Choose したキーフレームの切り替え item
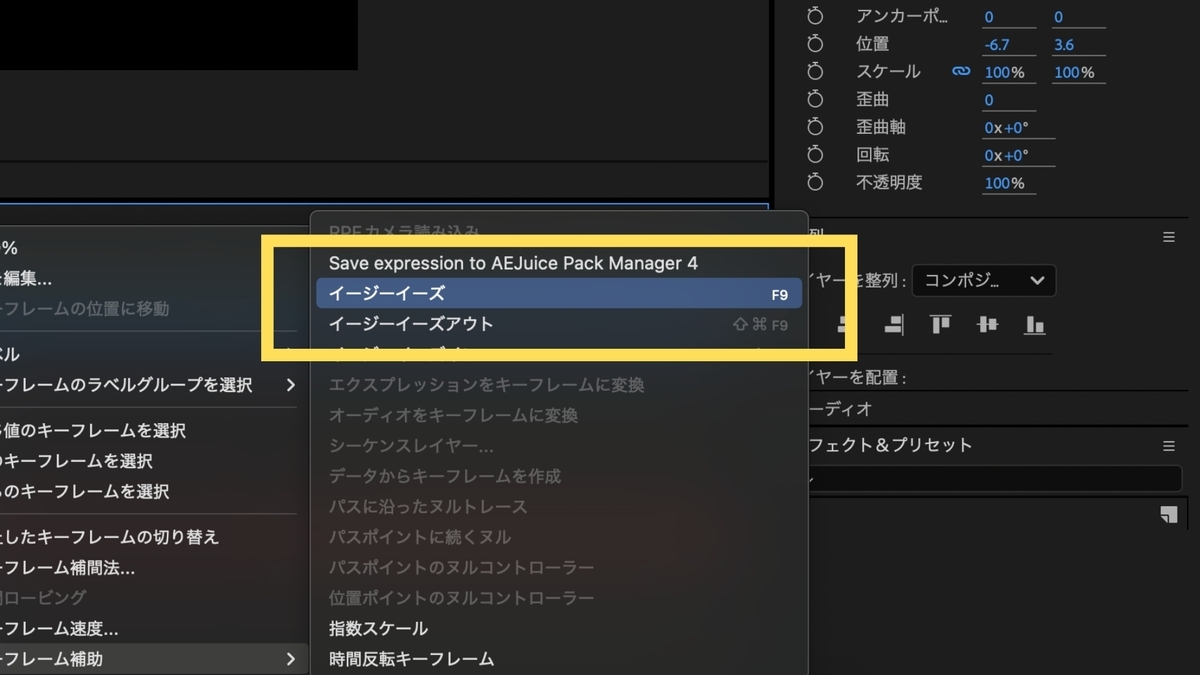The image size is (1200, 675). point(152,537)
